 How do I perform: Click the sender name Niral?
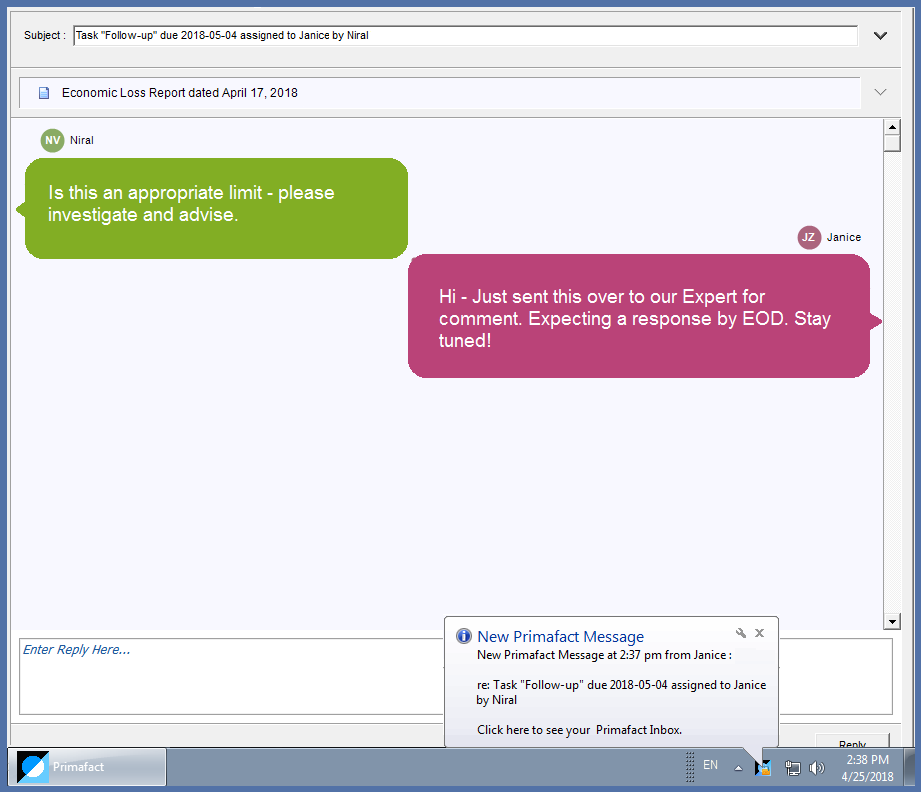click(x=82, y=140)
